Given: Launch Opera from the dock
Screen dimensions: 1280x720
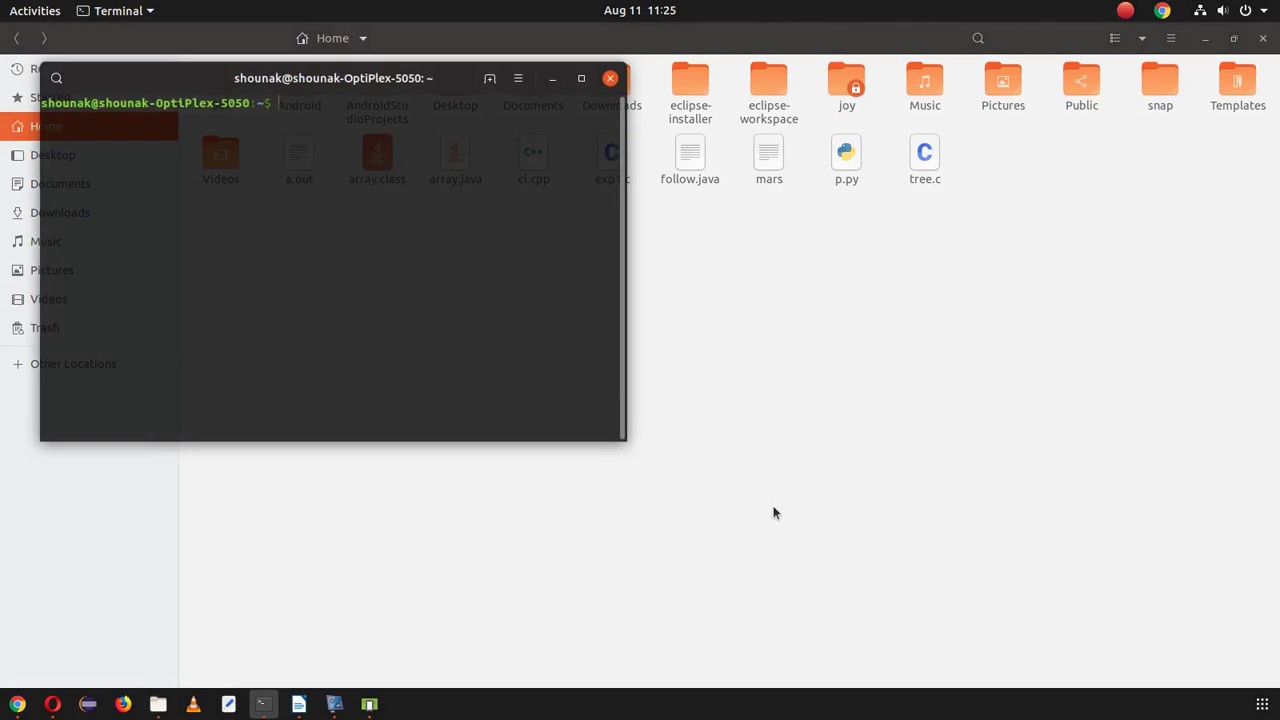Looking at the screenshot, I should (x=53, y=704).
